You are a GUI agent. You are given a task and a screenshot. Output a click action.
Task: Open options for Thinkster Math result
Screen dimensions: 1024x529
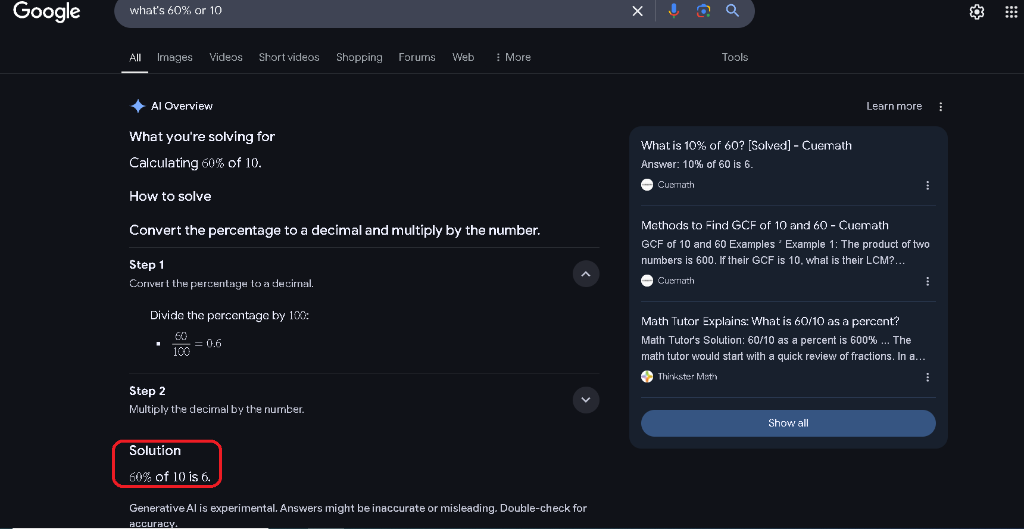click(x=928, y=377)
